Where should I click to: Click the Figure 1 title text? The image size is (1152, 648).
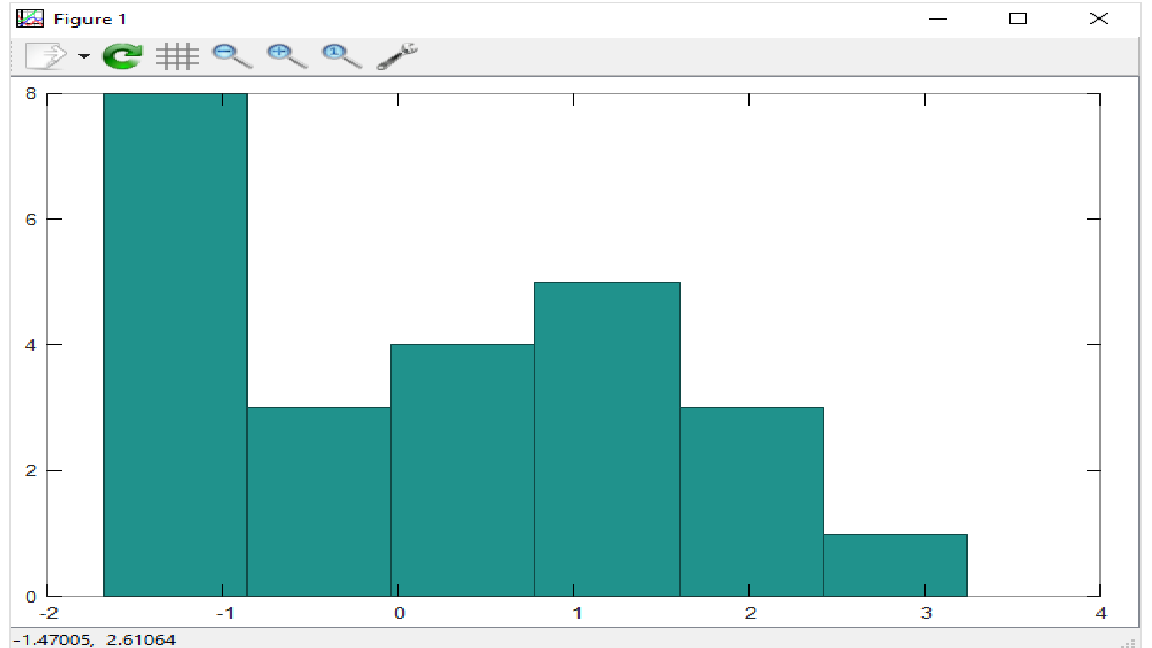[x=90, y=19]
